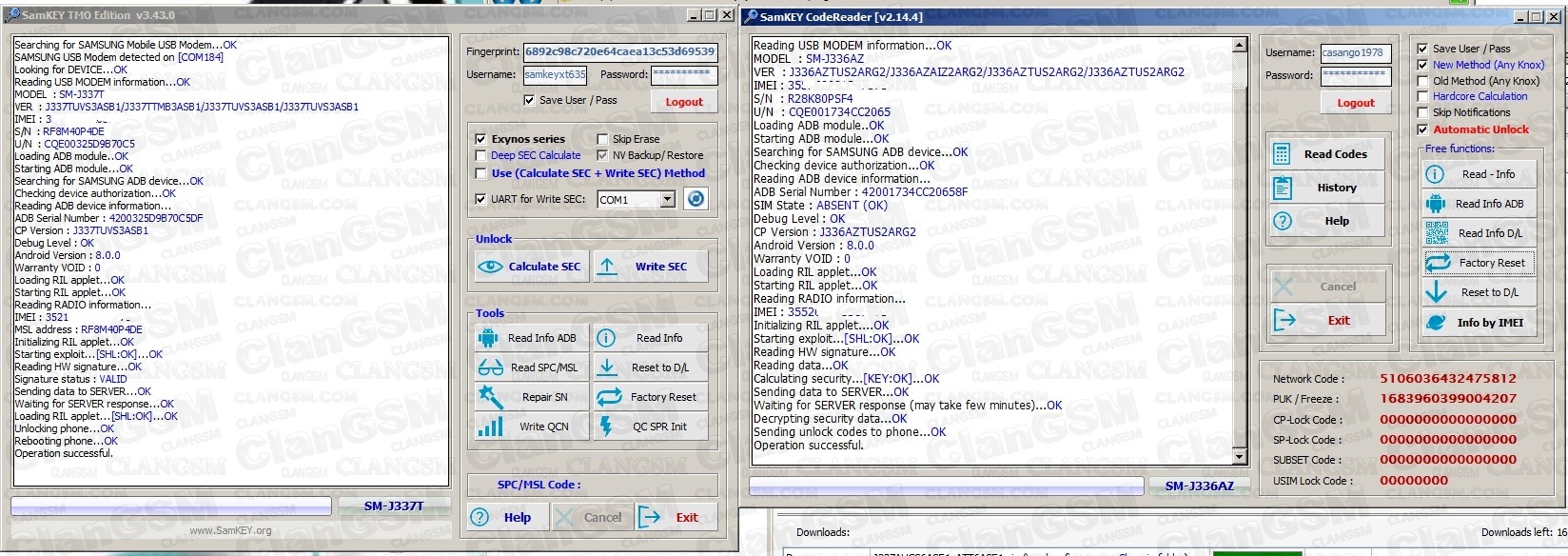The width and height of the screenshot is (1568, 556).
Task: Click QC SPR Init lightning button
Action: tap(651, 427)
